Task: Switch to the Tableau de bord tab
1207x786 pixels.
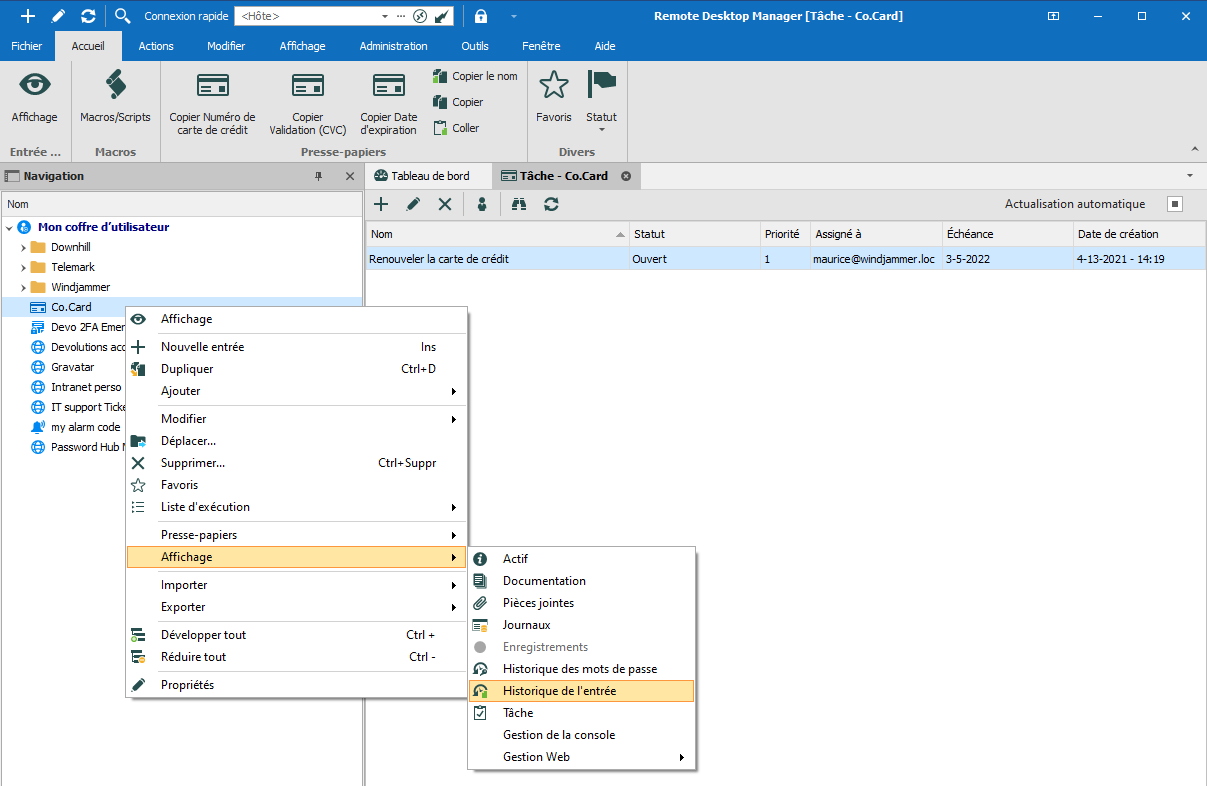Action: click(429, 176)
